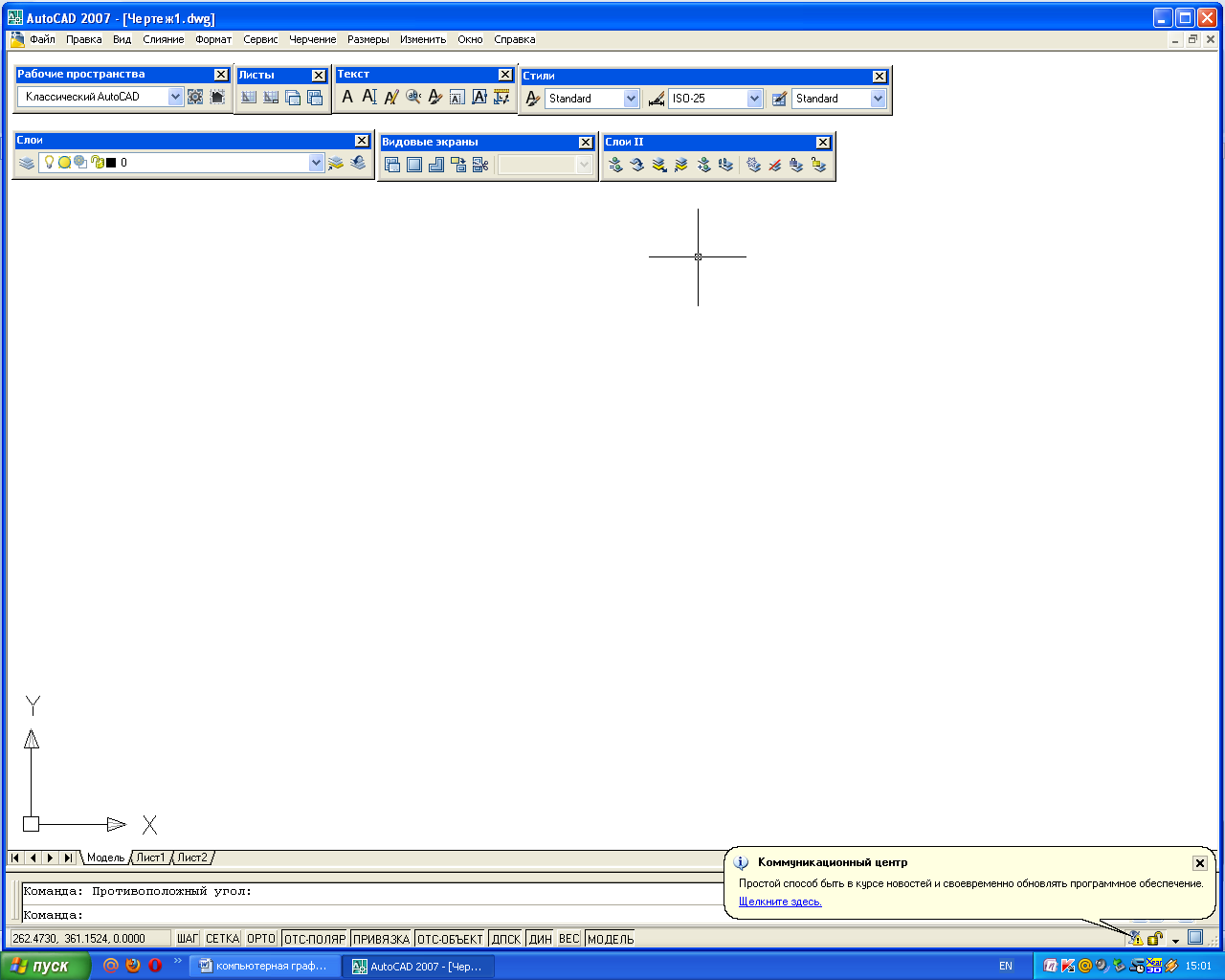1225x980 pixels.
Task: Select the multiline text 'AI' icon
Action: click(369, 97)
